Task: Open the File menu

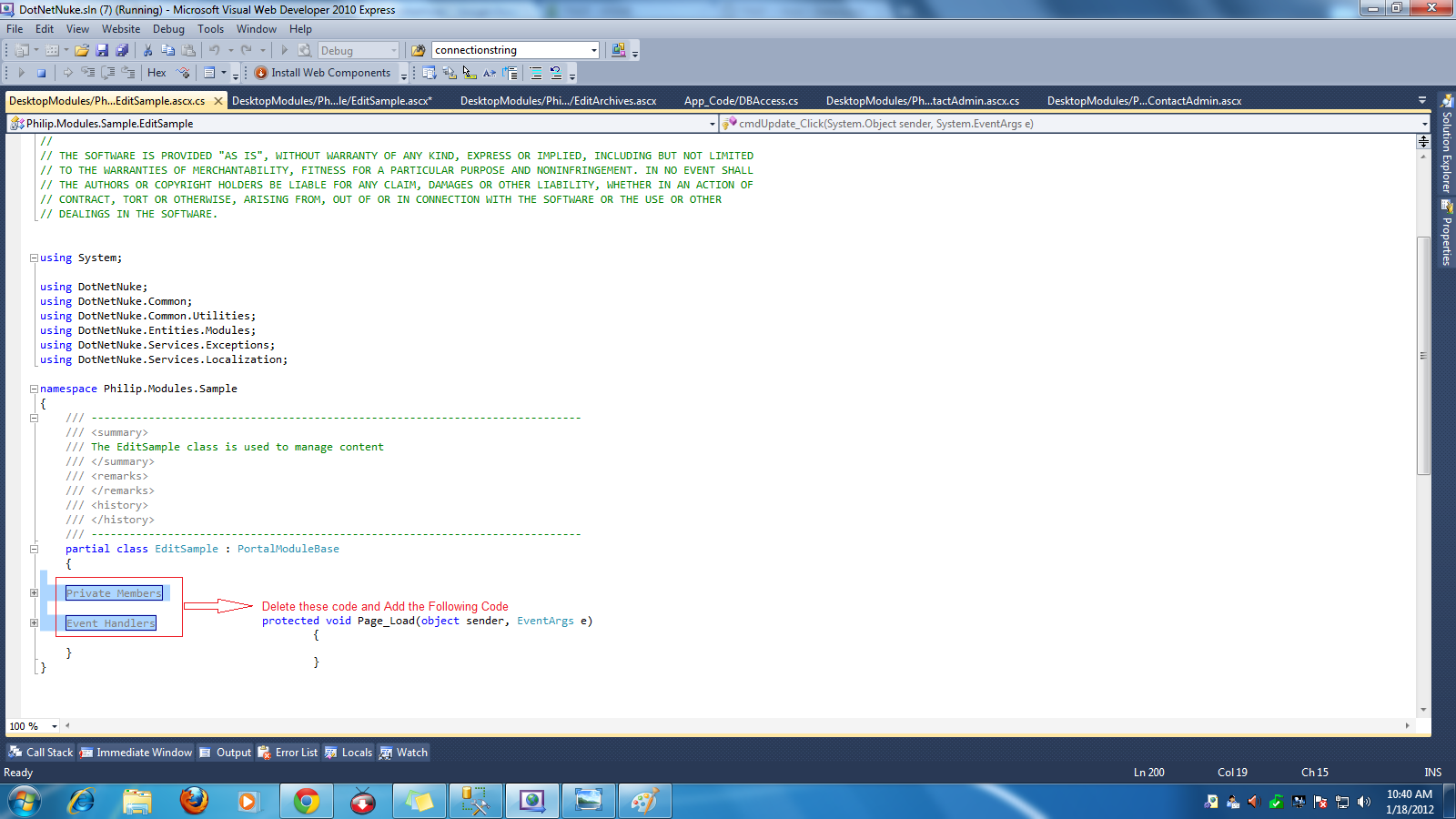Action: point(15,29)
